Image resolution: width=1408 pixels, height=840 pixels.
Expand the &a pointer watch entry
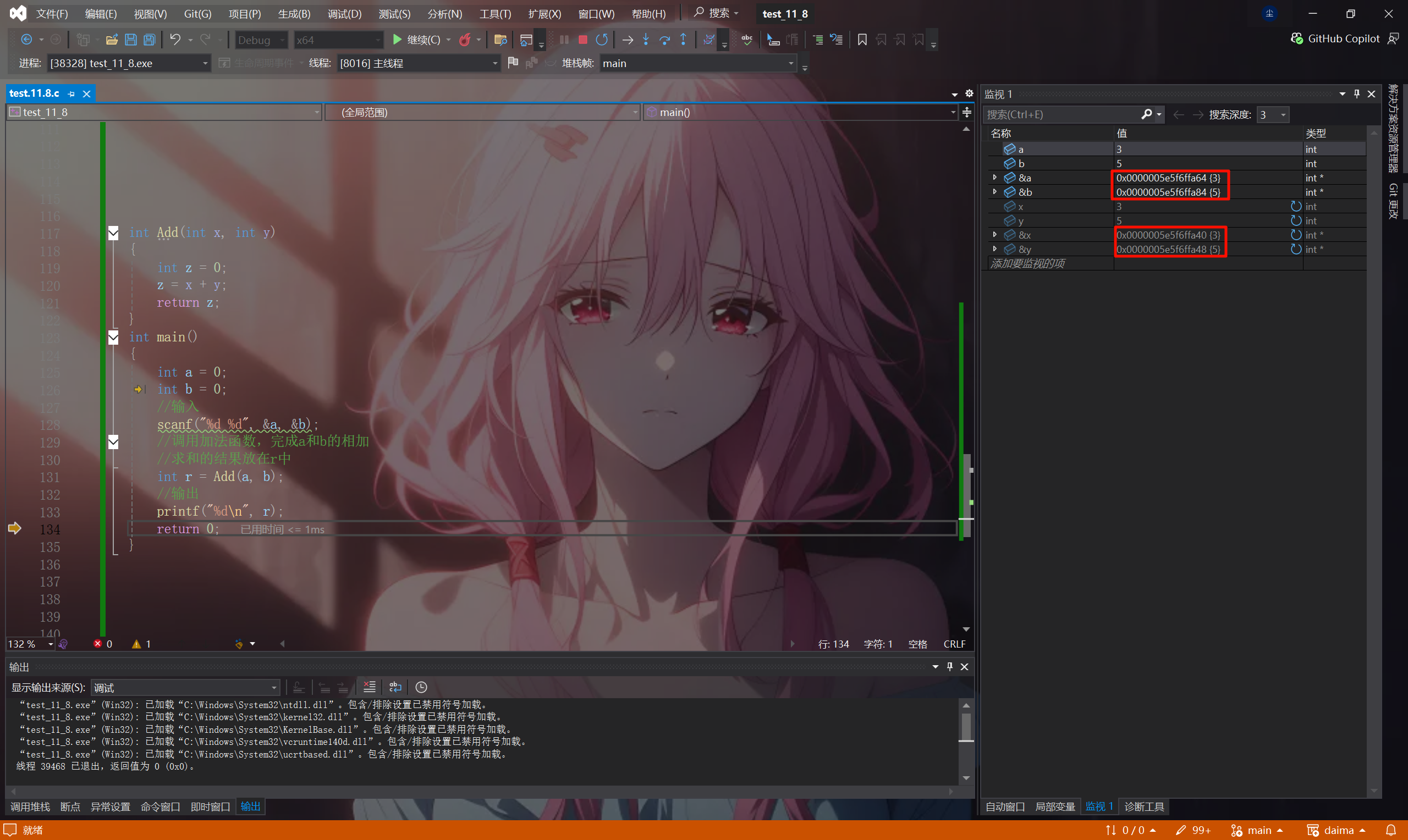(995, 178)
